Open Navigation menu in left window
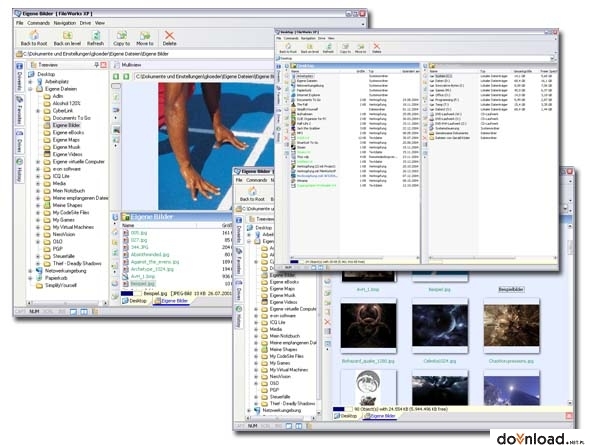This screenshot has width=590, height=448. (64, 23)
